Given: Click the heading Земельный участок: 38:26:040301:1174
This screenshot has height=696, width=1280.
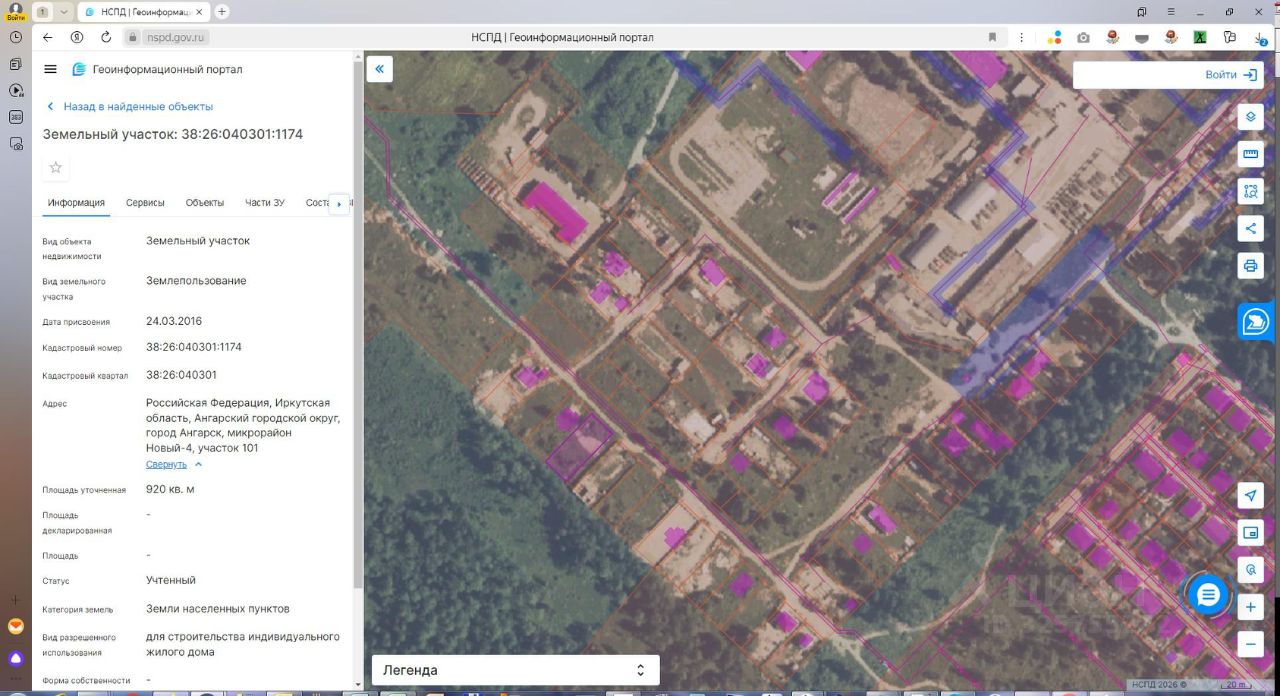Looking at the screenshot, I should click(x=172, y=134).
